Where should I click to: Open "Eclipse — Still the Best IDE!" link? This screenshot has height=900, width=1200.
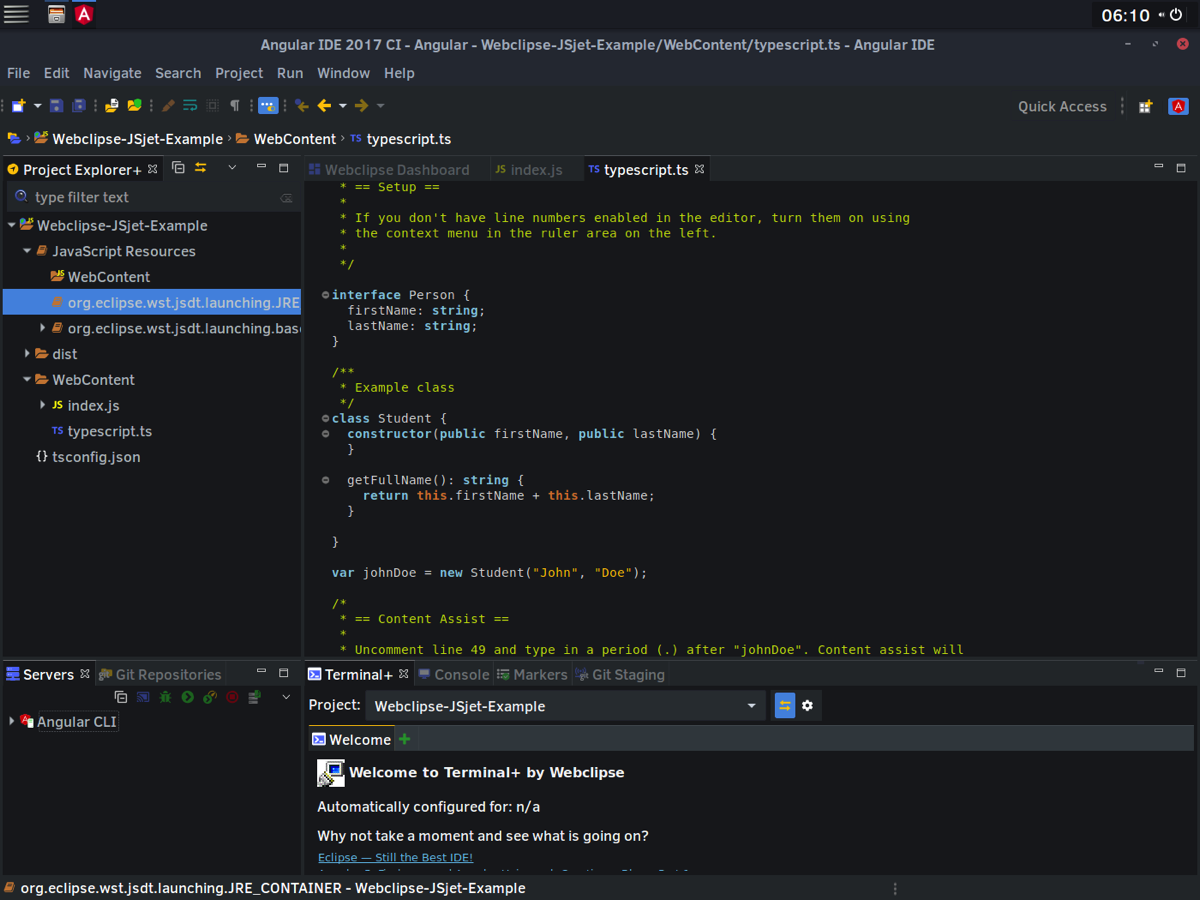click(395, 858)
